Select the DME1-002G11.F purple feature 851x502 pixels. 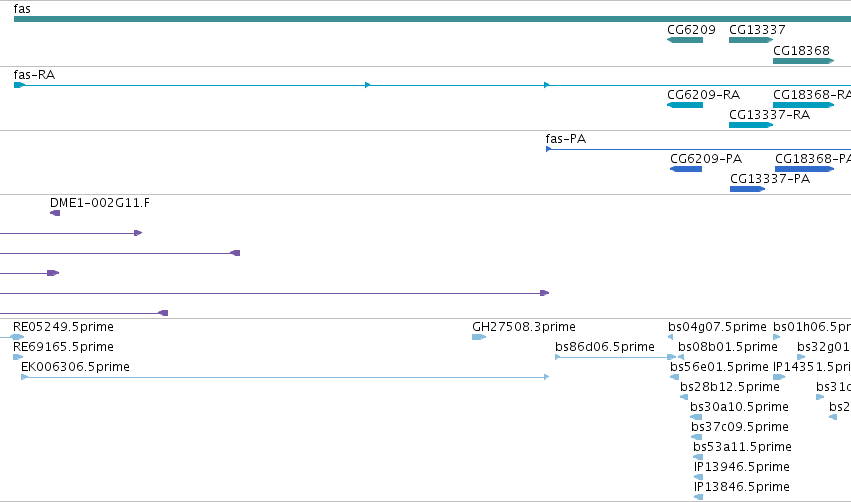(x=55, y=213)
